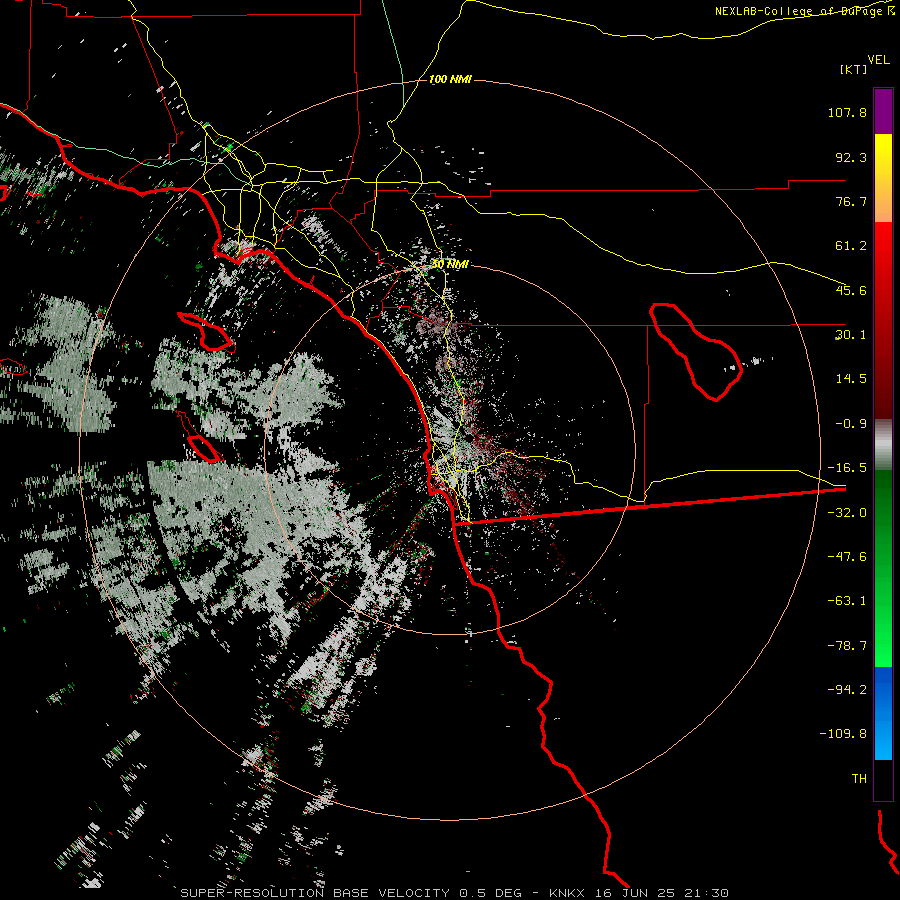
Task: Click the -109.8 velocity scale label
Action: pos(843,734)
